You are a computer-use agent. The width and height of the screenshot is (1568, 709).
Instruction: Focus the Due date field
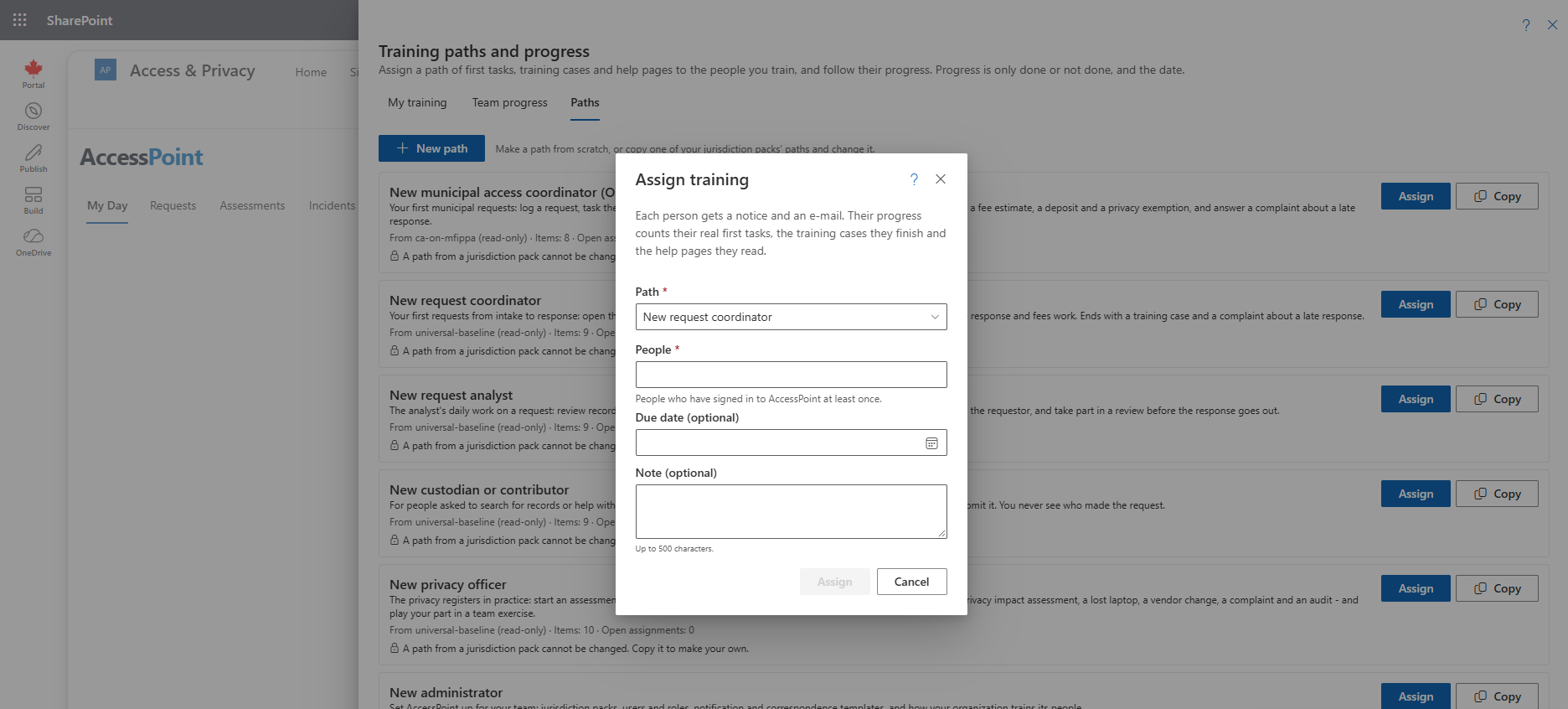coord(791,442)
